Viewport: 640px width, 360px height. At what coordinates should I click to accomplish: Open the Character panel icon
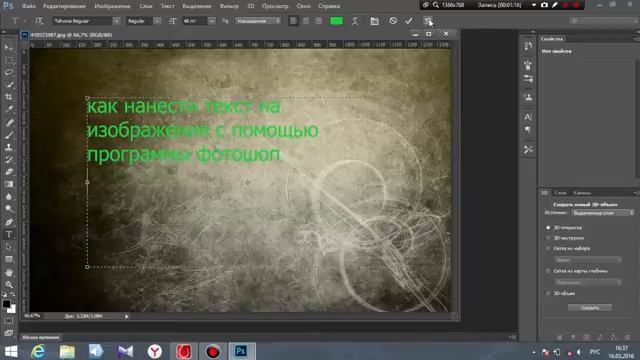(x=528, y=117)
